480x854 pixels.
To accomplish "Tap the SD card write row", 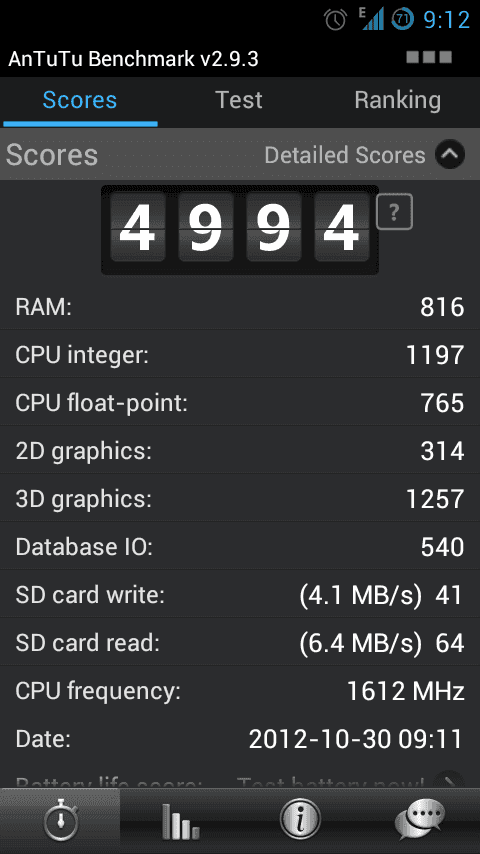I will point(240,594).
